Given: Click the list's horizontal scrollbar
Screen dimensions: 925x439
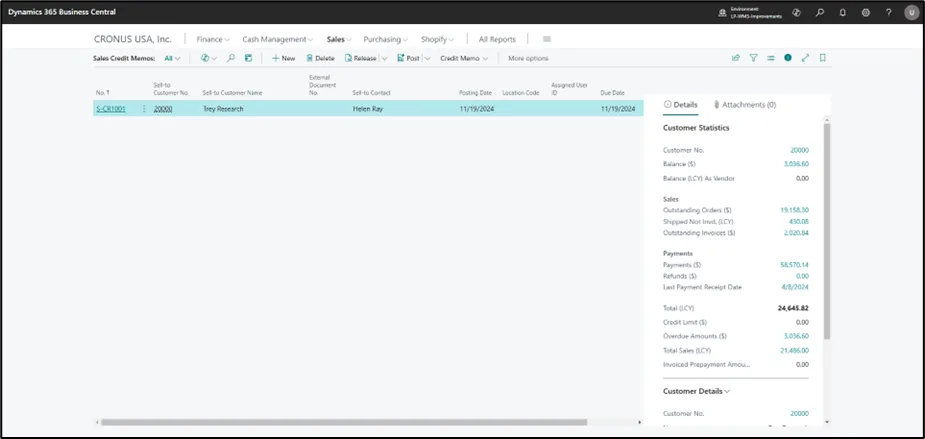Looking at the screenshot, I should 344,422.
